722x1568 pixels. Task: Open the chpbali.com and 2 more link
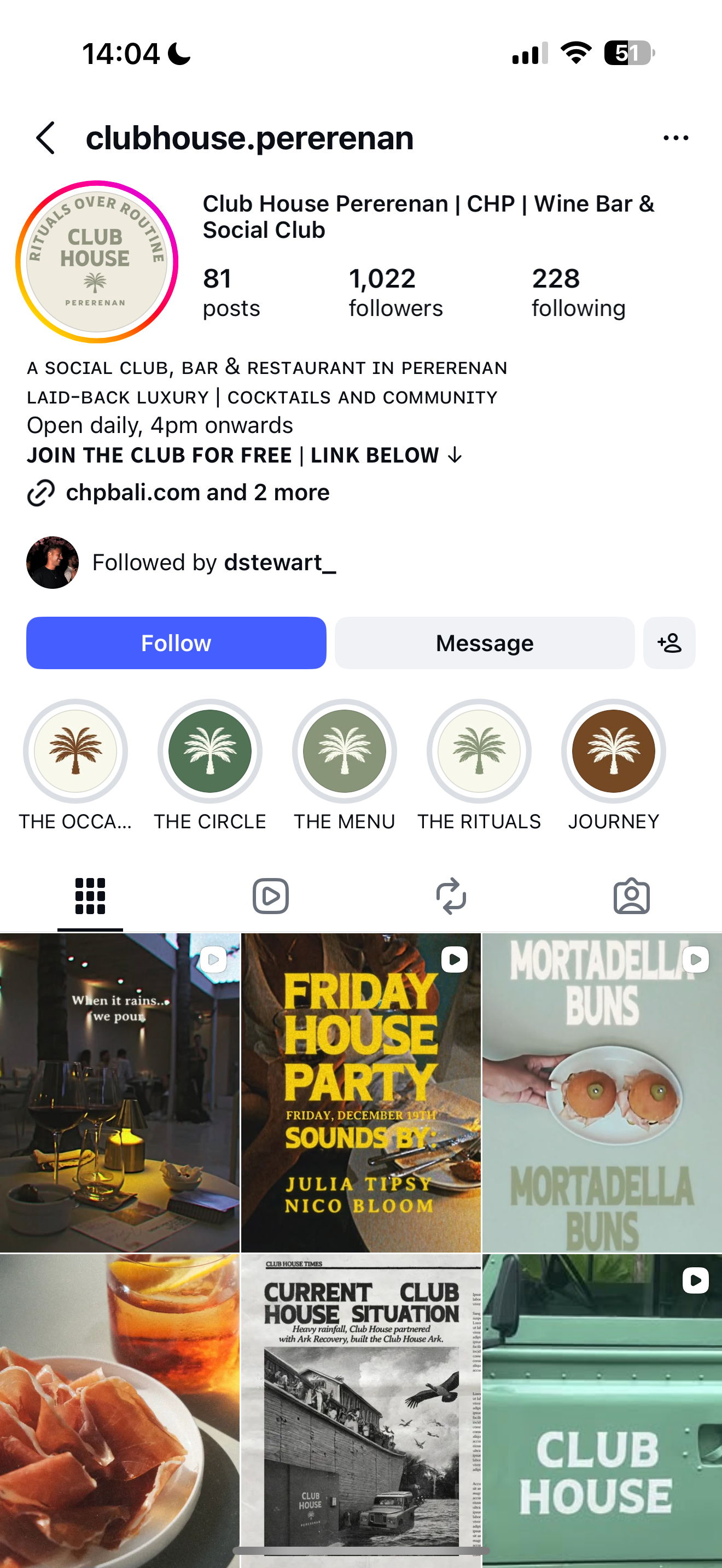pos(197,493)
